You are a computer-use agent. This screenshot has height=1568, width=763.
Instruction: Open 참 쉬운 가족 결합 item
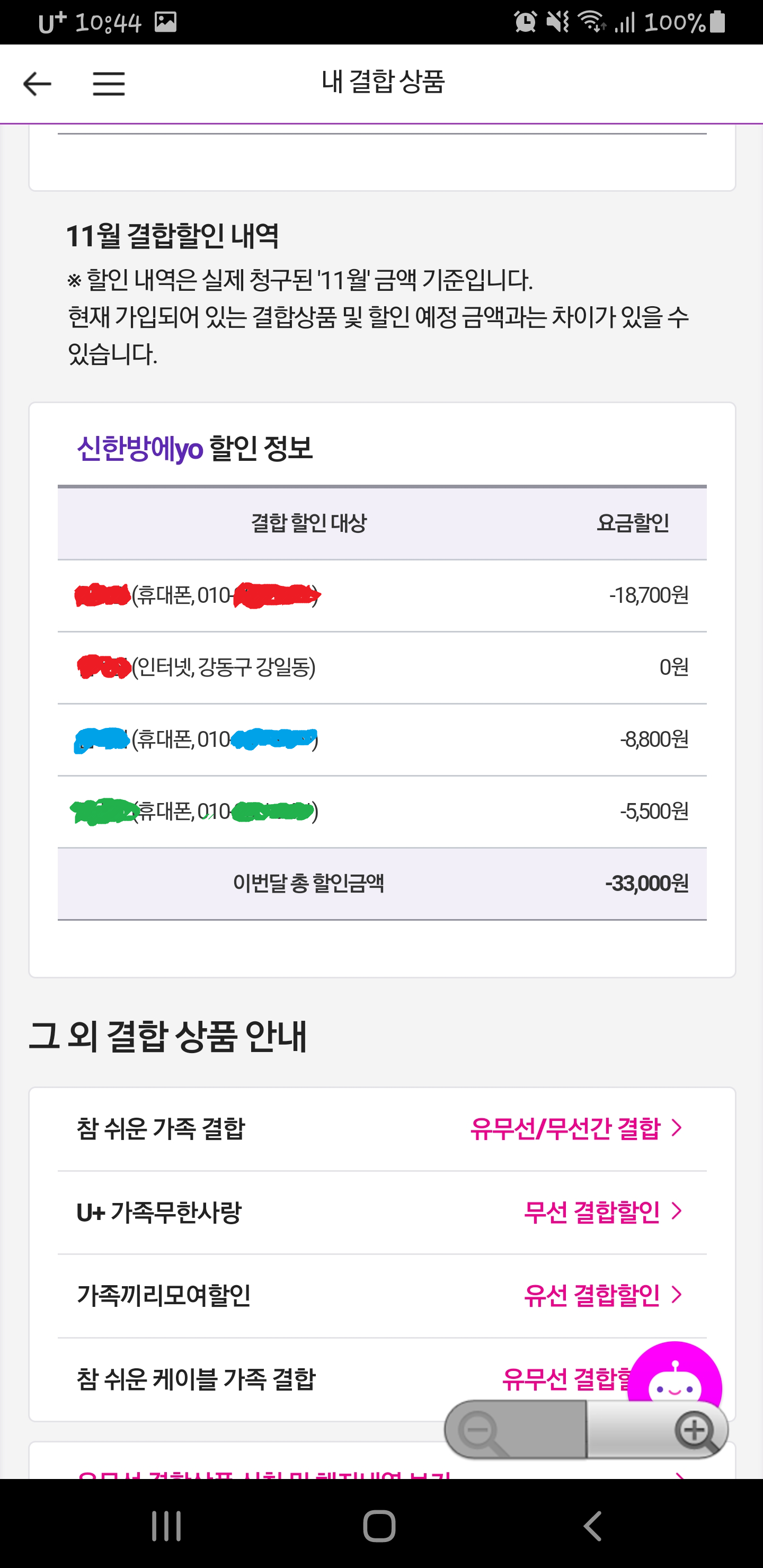(161, 1128)
